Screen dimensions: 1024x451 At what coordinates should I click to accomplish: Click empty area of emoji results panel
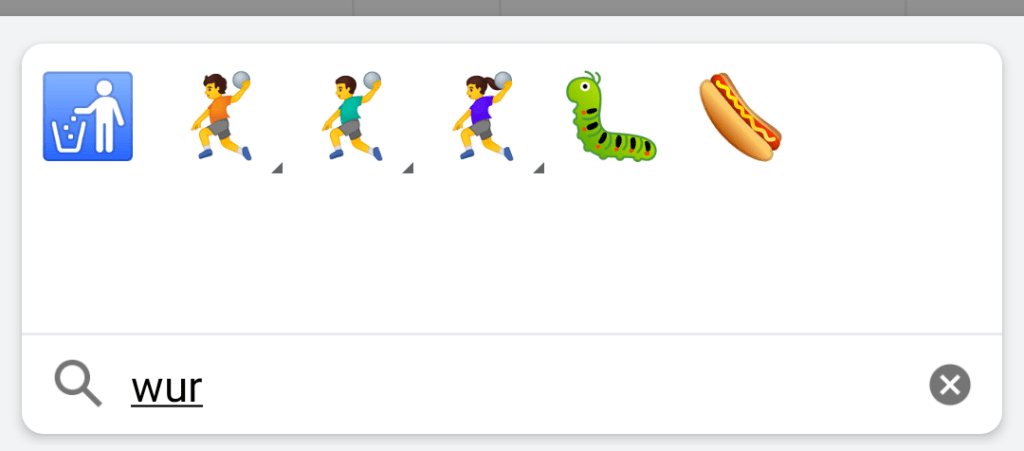coord(512,255)
